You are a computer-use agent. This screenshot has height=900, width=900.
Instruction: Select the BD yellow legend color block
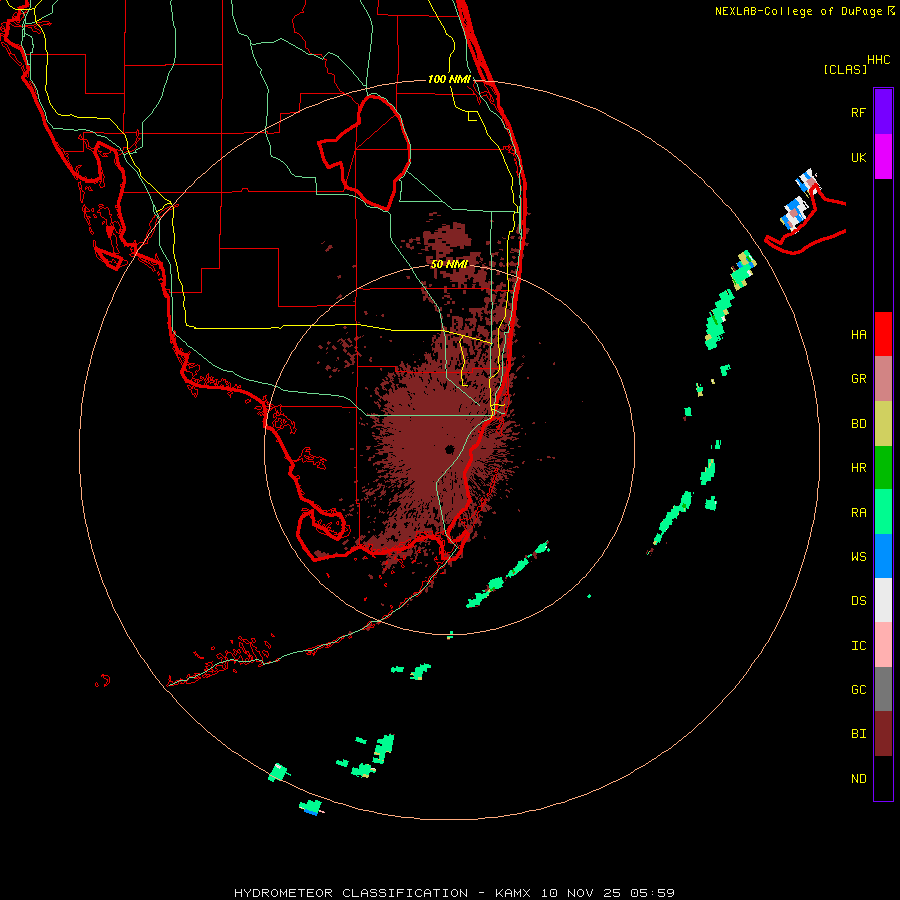[x=883, y=423]
